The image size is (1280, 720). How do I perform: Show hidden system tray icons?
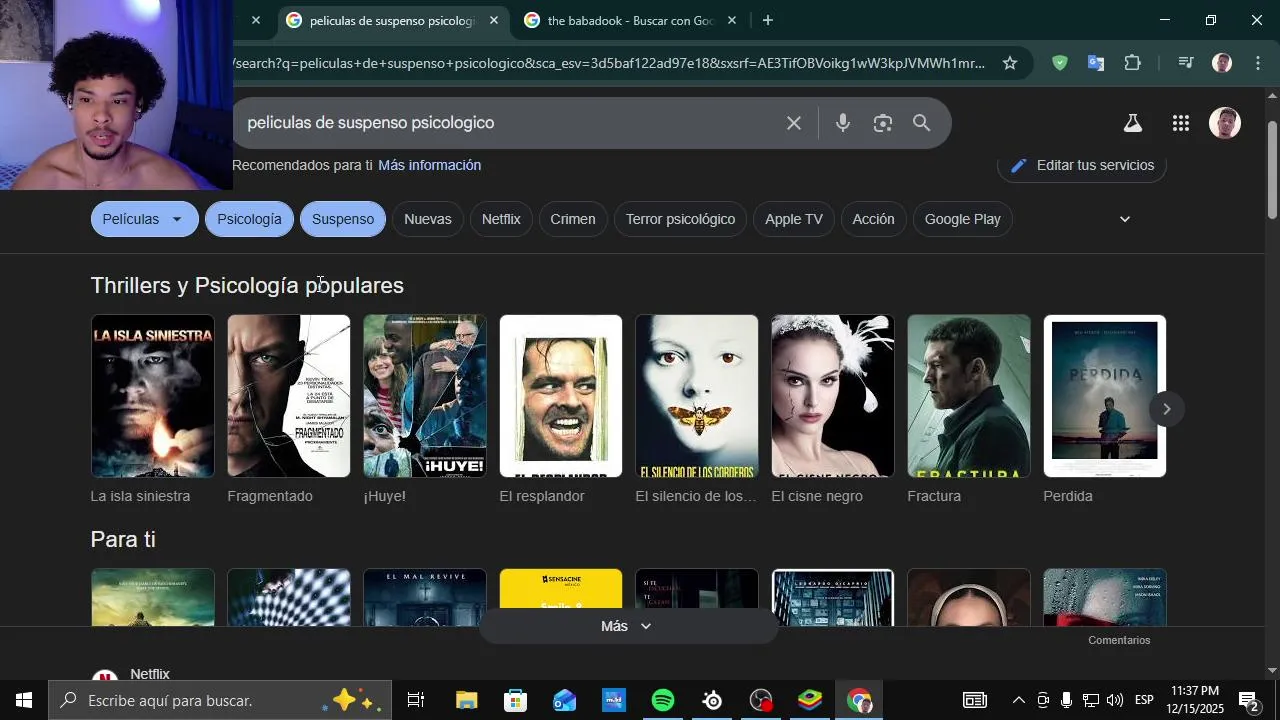[1018, 701]
